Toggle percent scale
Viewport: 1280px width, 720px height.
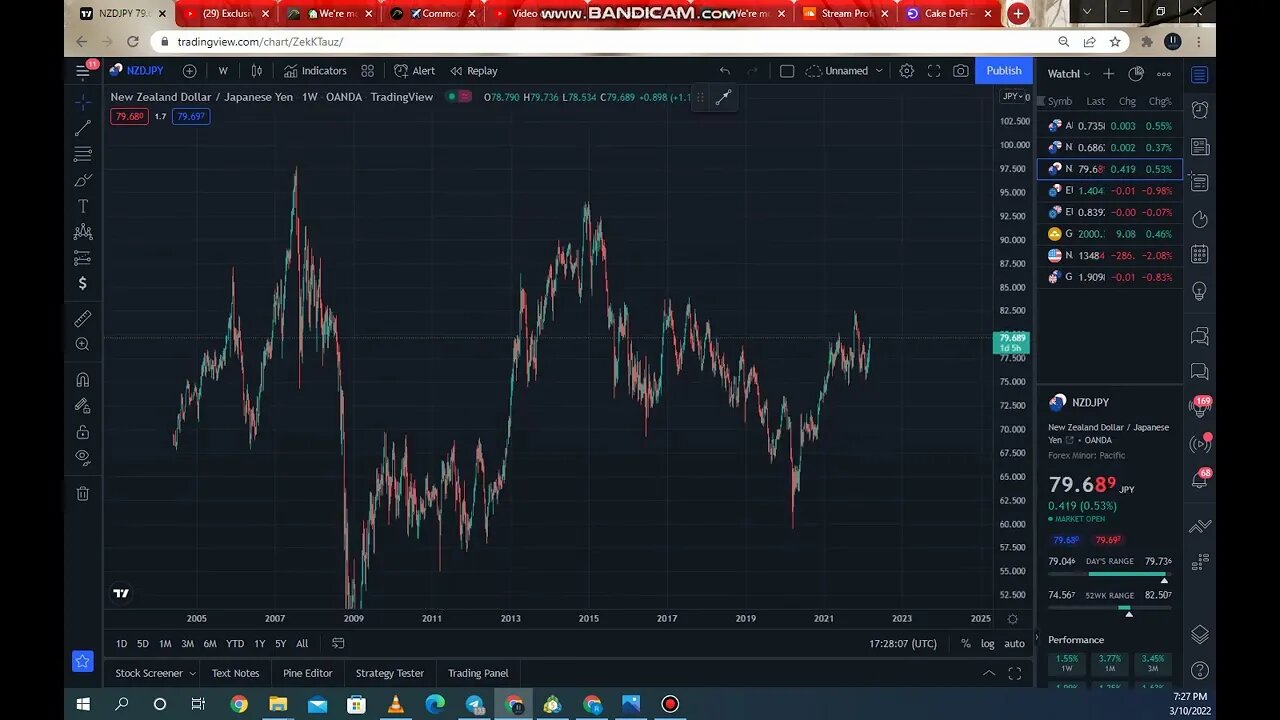(965, 644)
